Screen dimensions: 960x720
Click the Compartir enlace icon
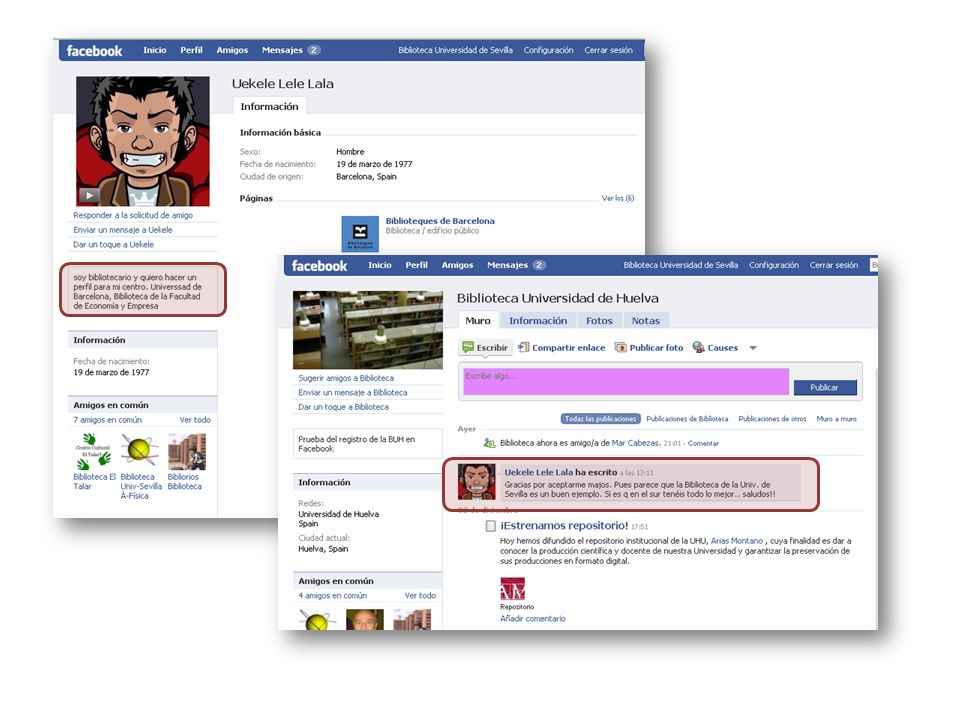point(523,347)
